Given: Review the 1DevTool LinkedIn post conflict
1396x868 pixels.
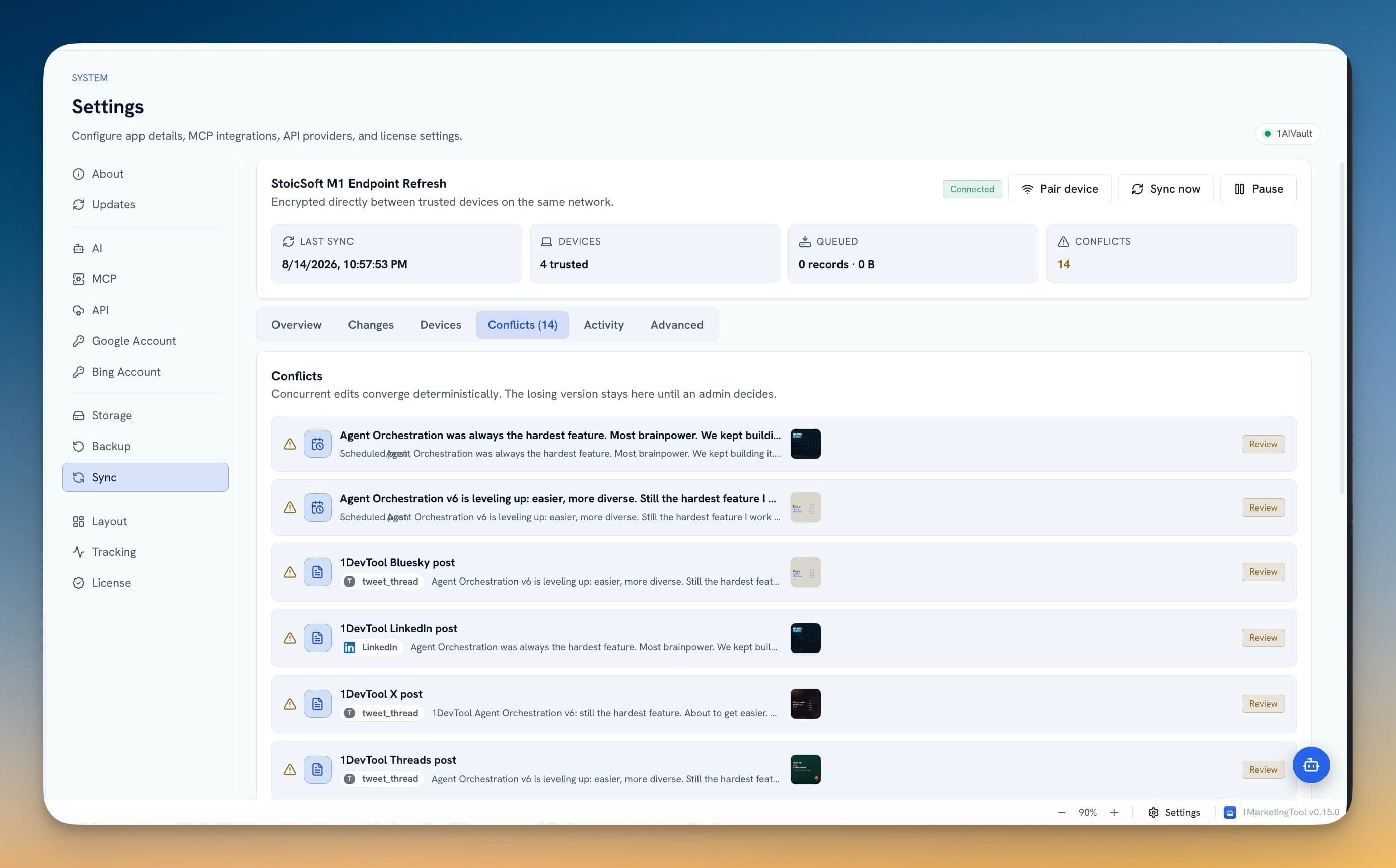Looking at the screenshot, I should (1263, 638).
